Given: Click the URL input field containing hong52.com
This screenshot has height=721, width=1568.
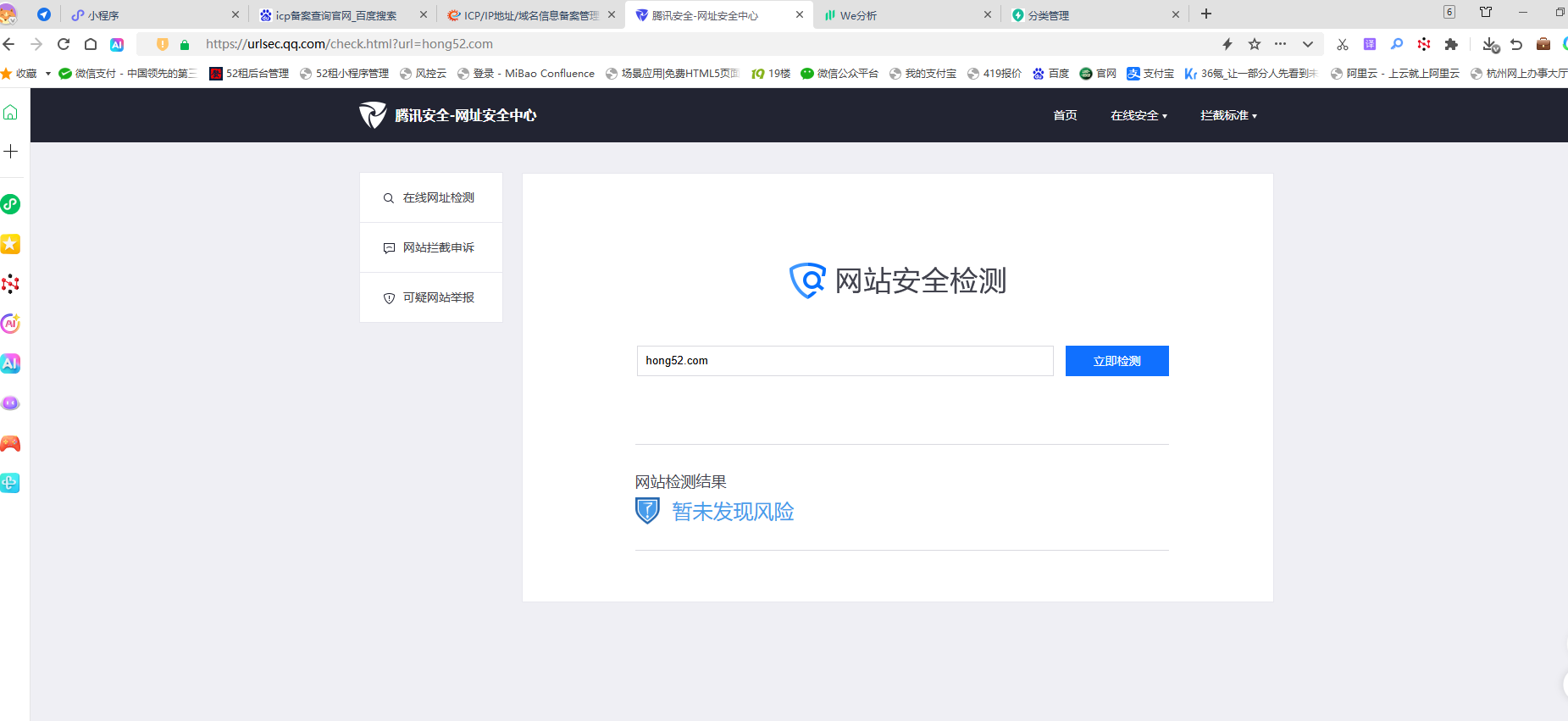Looking at the screenshot, I should point(845,361).
